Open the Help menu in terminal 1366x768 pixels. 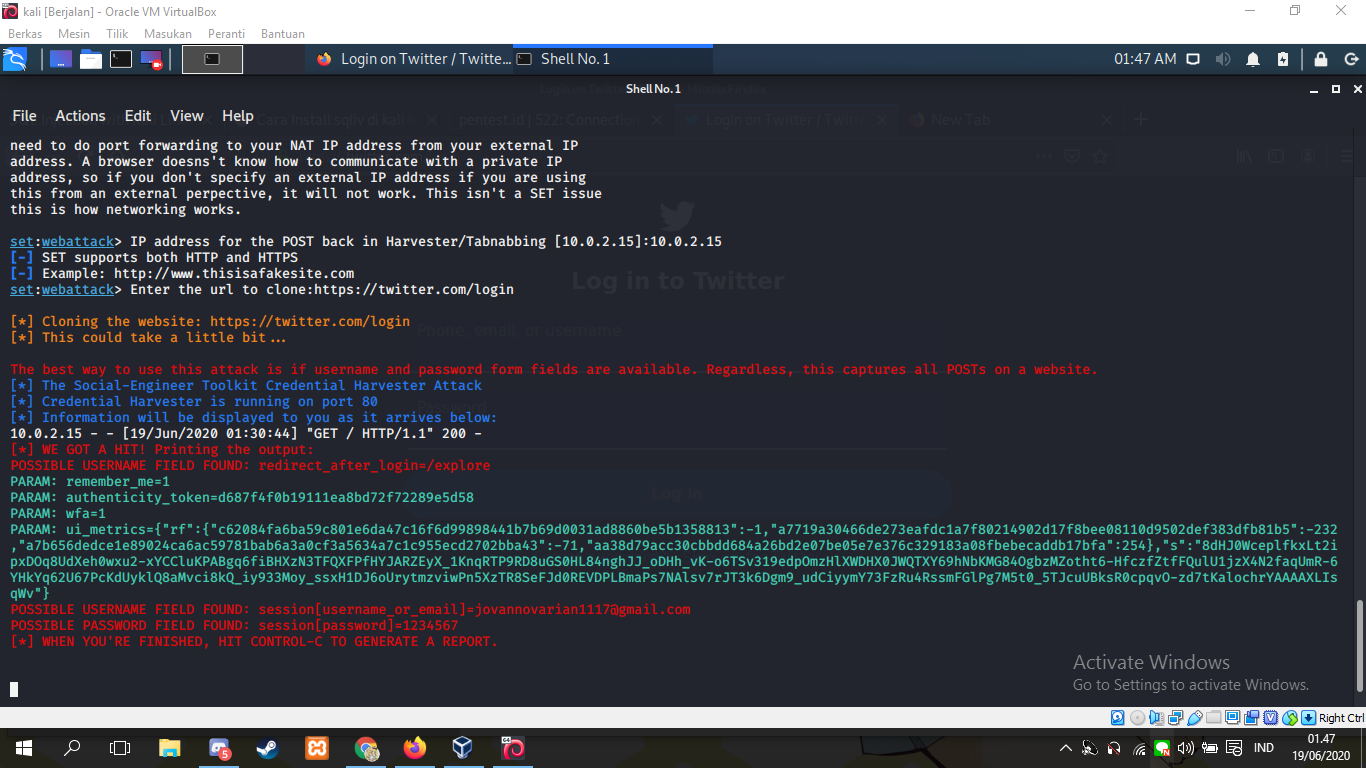[x=237, y=116]
